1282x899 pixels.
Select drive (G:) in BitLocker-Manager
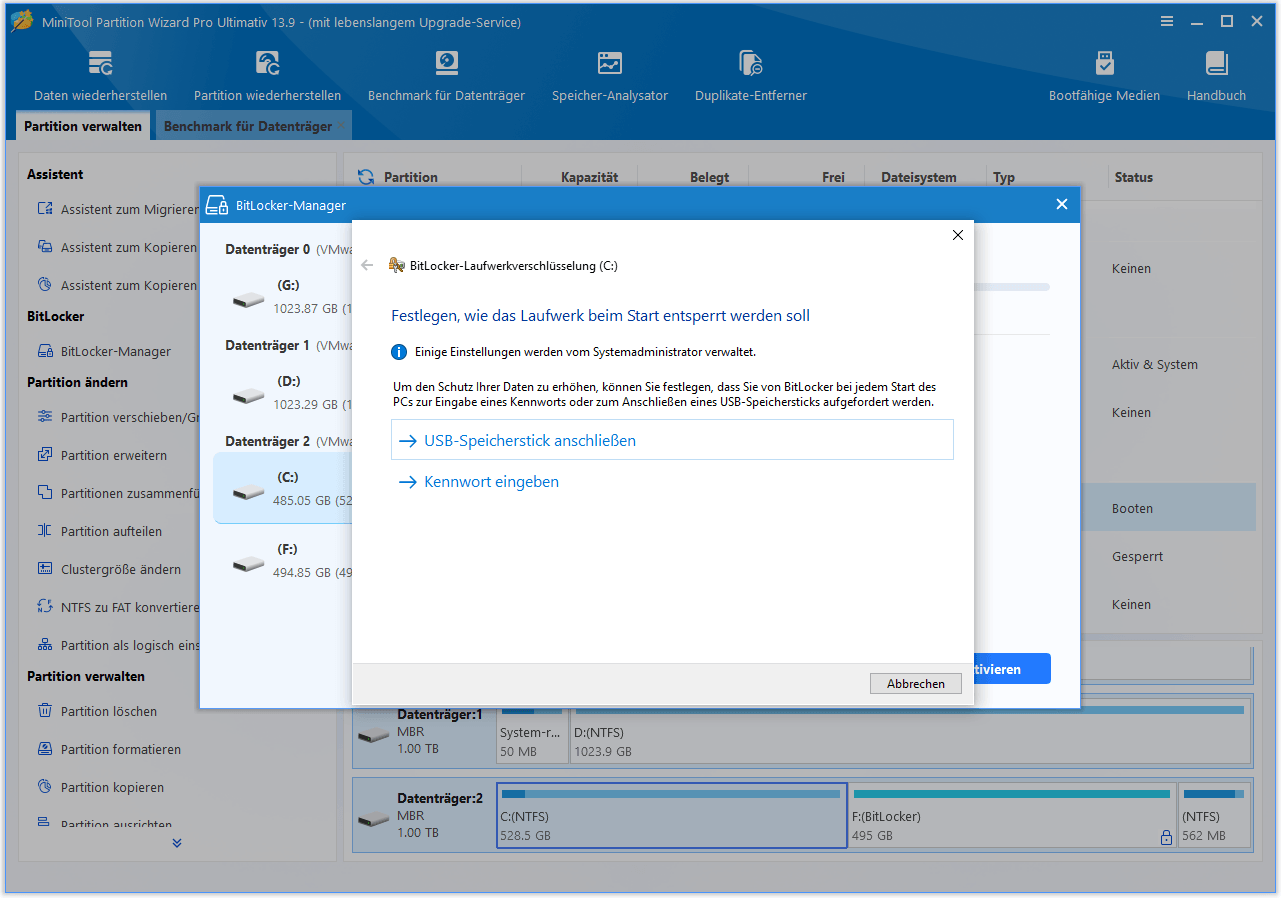pyautogui.click(x=284, y=297)
